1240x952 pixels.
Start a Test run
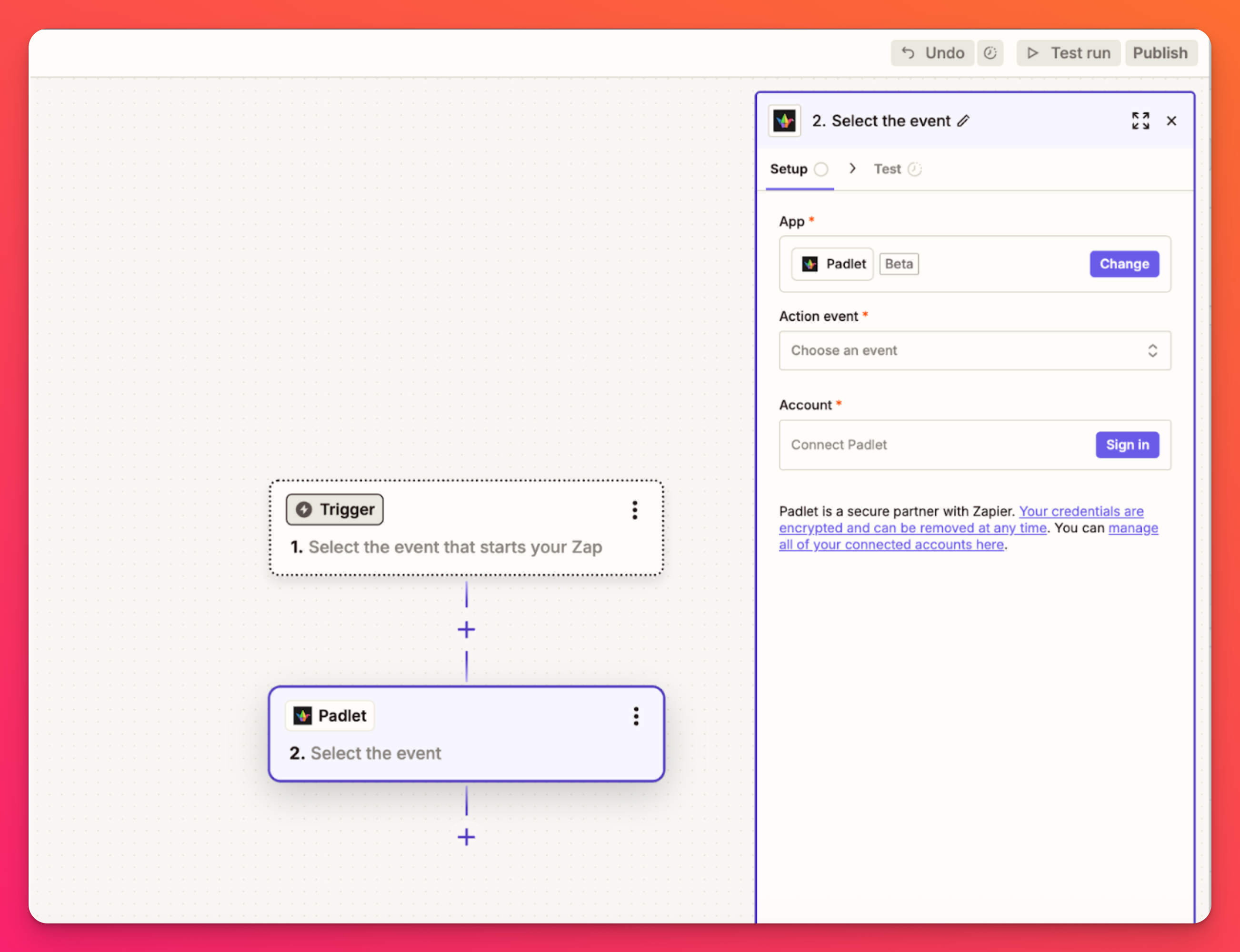point(1068,53)
